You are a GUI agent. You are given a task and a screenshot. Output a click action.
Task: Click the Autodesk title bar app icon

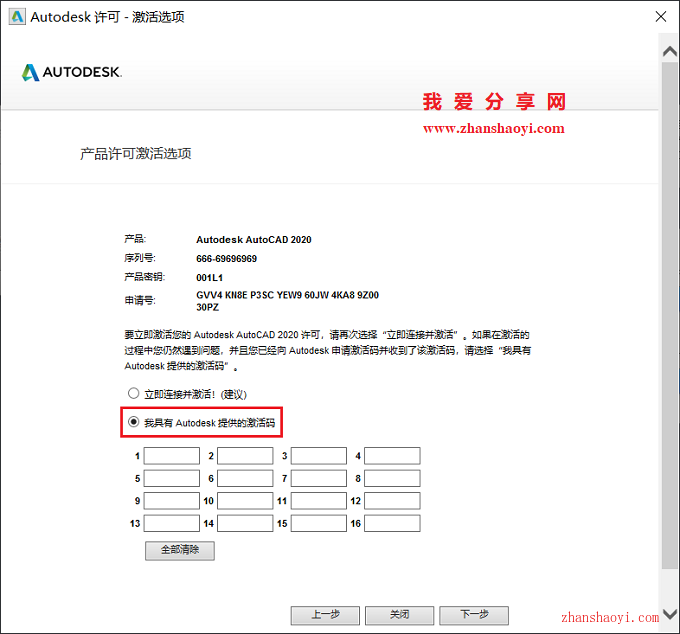(17, 17)
